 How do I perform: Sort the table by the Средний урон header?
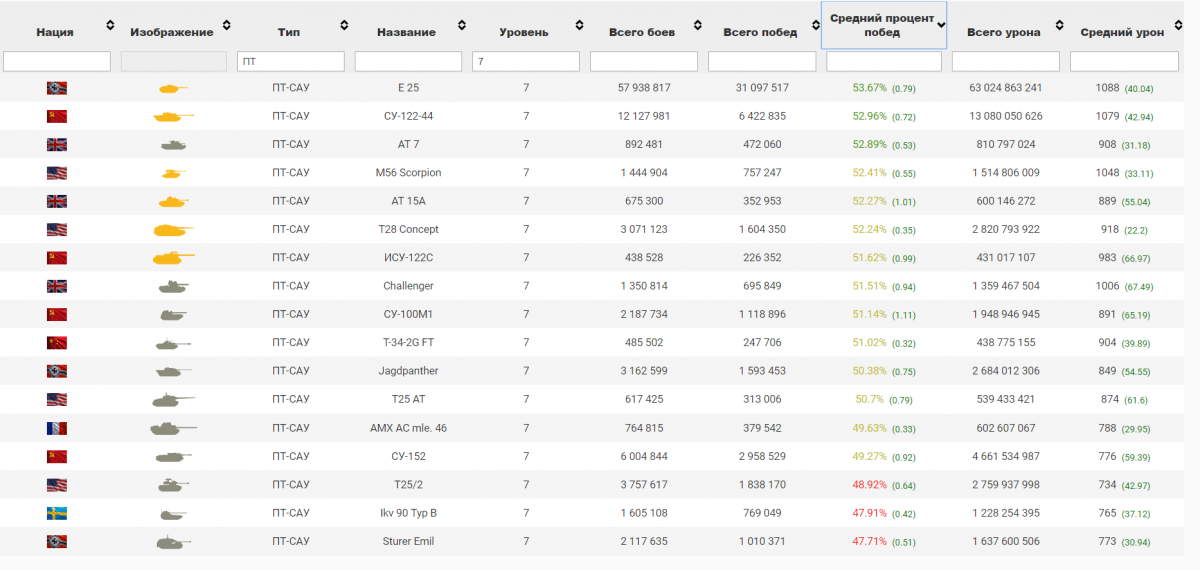(1122, 32)
